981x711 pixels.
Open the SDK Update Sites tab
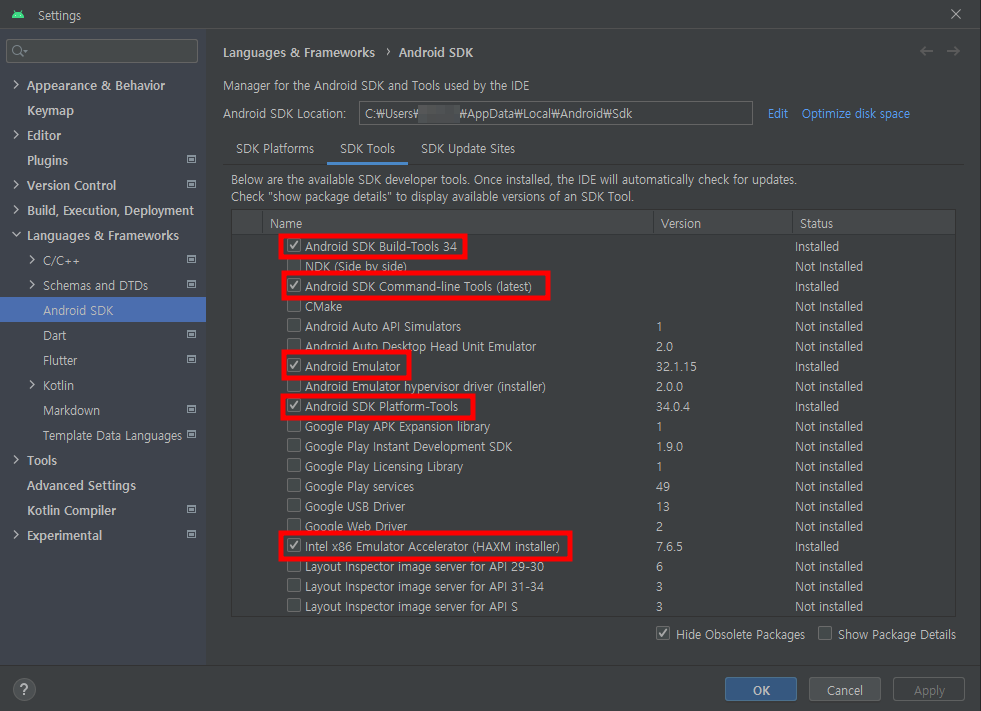pos(468,149)
